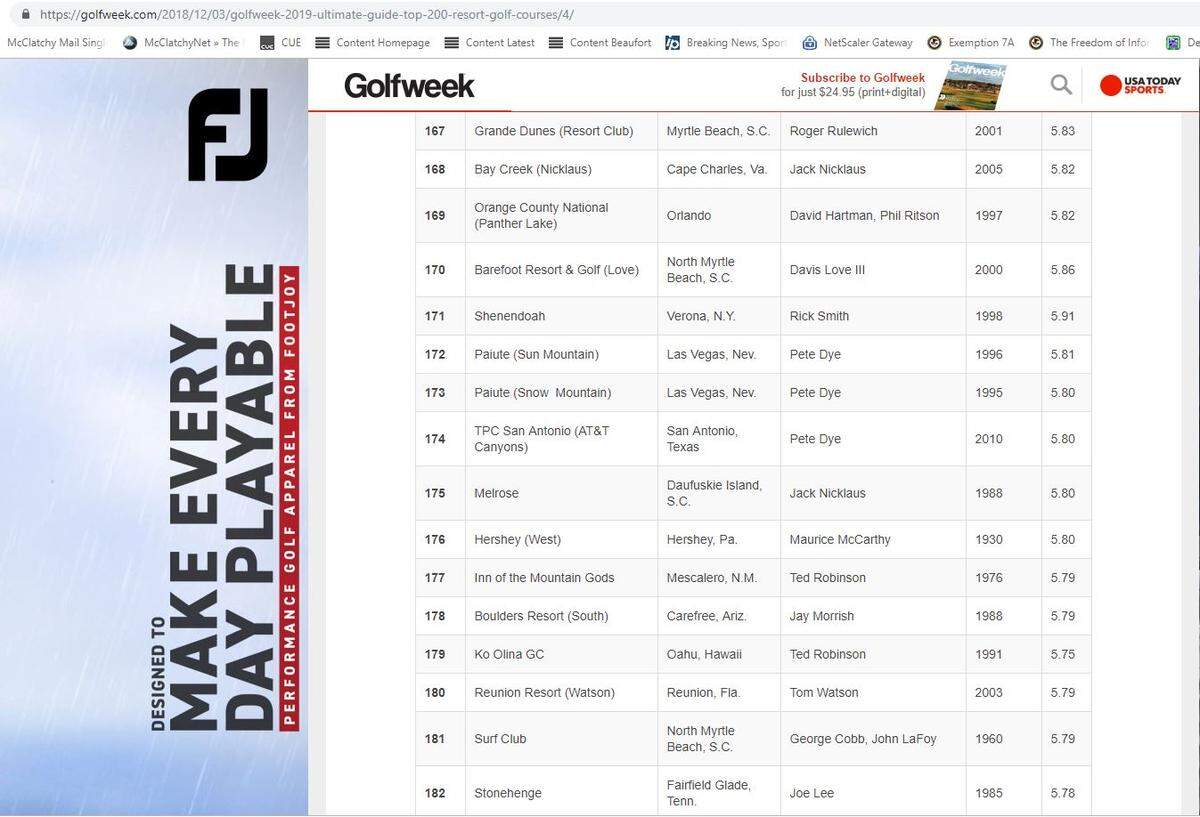Click year '1930' for Hershey West
This screenshot has width=1200, height=817.
pyautogui.click(x=989, y=539)
